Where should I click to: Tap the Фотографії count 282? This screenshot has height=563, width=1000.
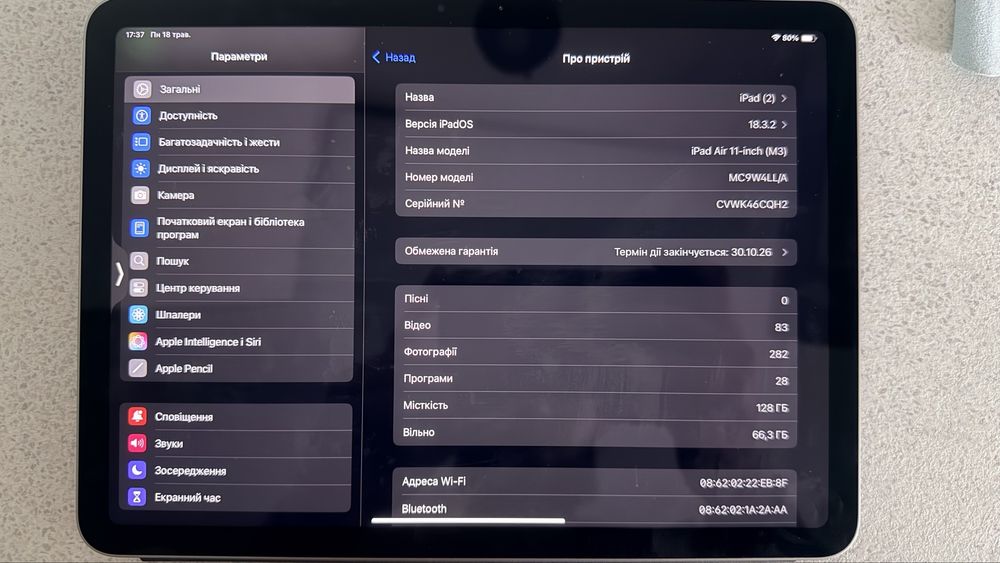click(779, 354)
